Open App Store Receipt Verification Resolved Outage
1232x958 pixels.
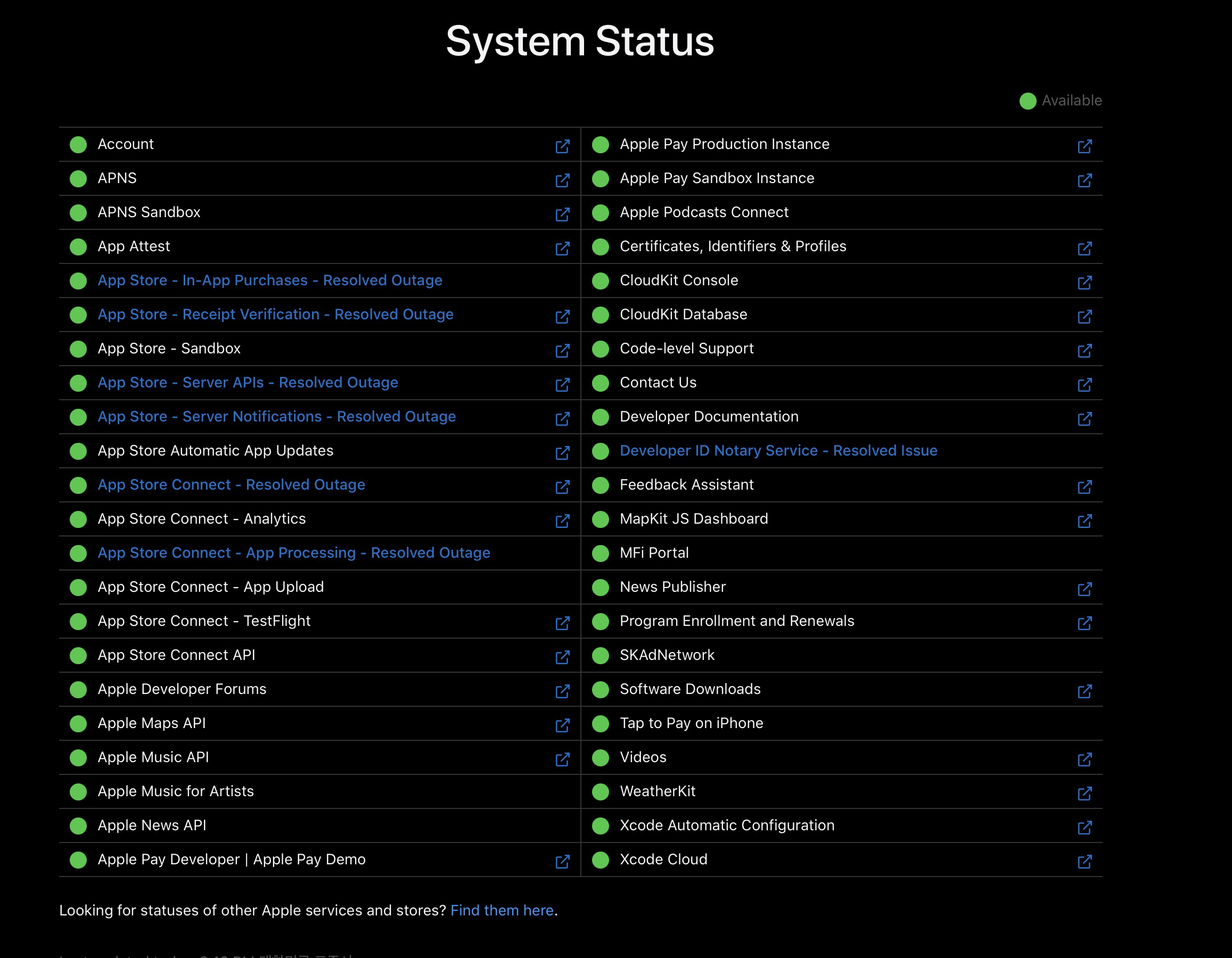click(x=275, y=314)
